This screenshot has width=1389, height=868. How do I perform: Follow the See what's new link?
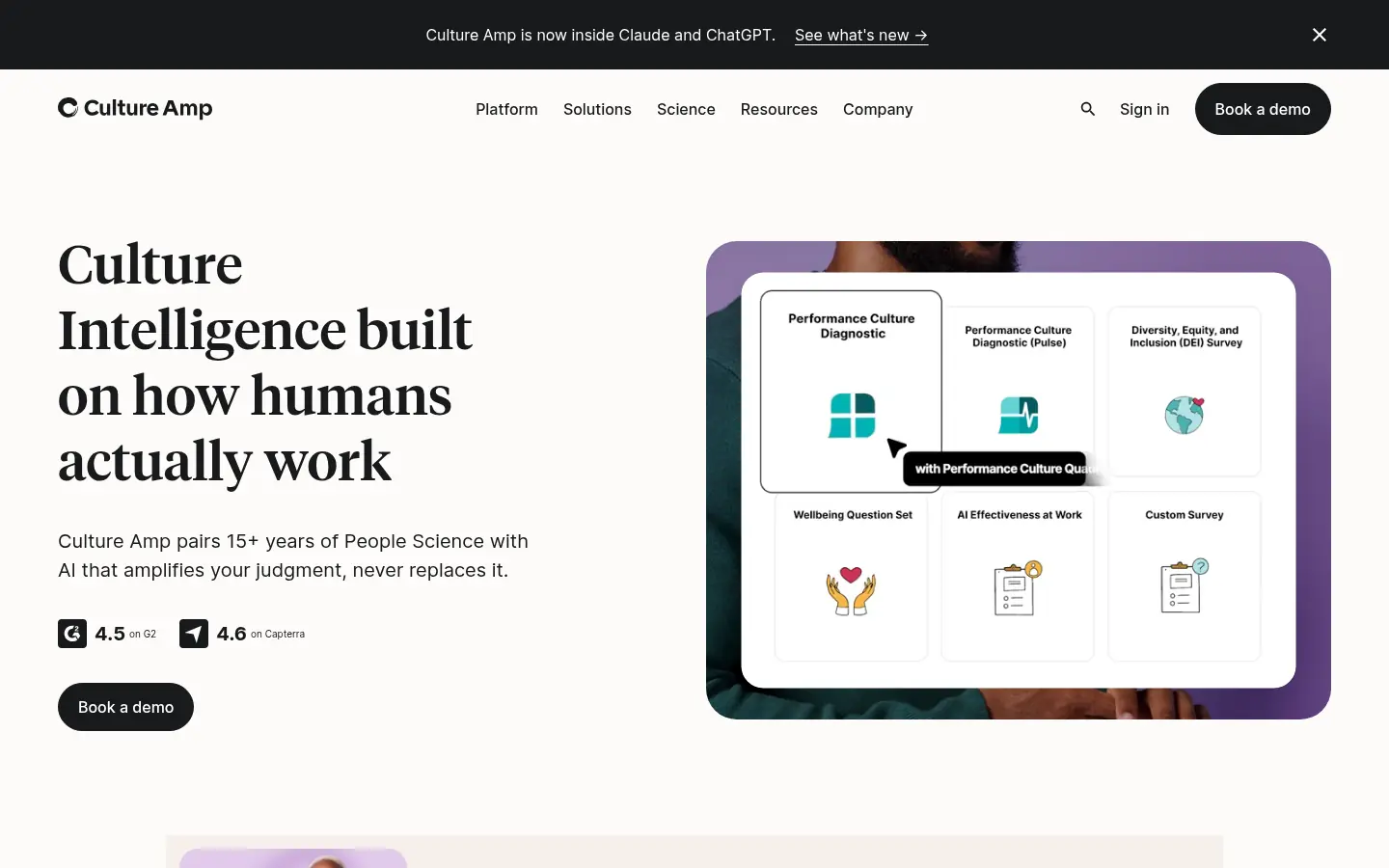861,35
